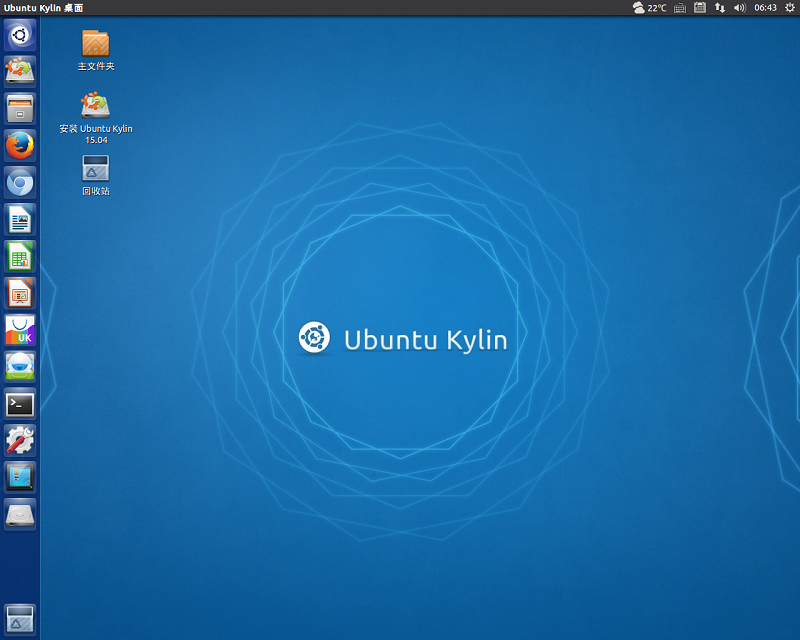Open the Ubuntu Kylin Software Center
Viewport: 800px width, 640px height.
tap(19, 330)
